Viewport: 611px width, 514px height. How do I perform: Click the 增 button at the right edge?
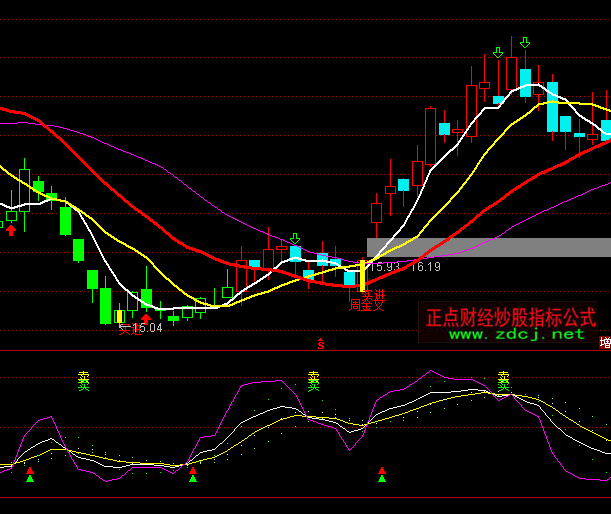(604, 343)
